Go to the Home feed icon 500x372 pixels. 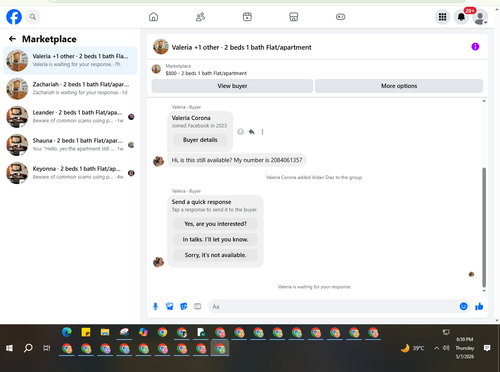(153, 17)
